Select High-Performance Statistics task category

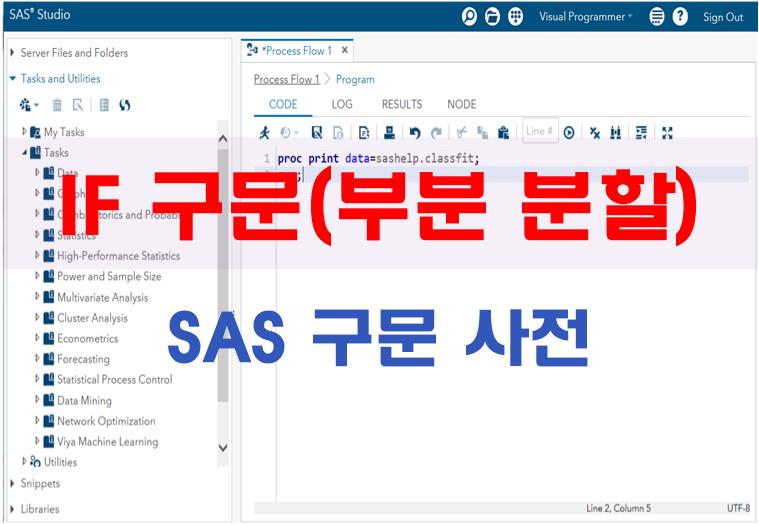[x=119, y=255]
